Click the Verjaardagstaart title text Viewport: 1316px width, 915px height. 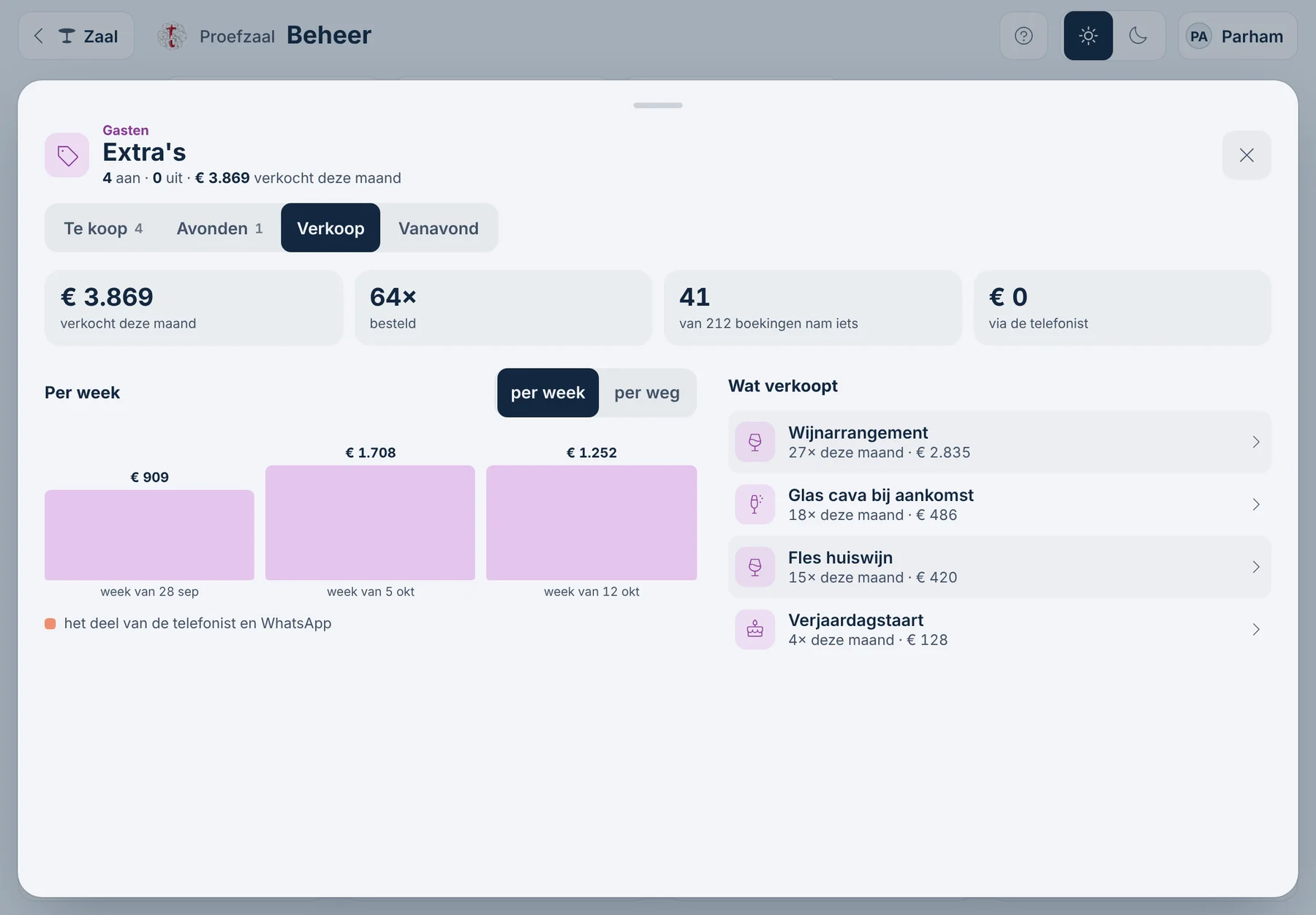click(855, 620)
